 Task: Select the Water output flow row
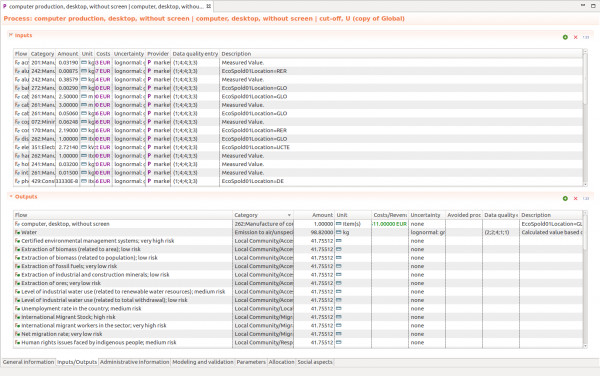click(x=298, y=232)
